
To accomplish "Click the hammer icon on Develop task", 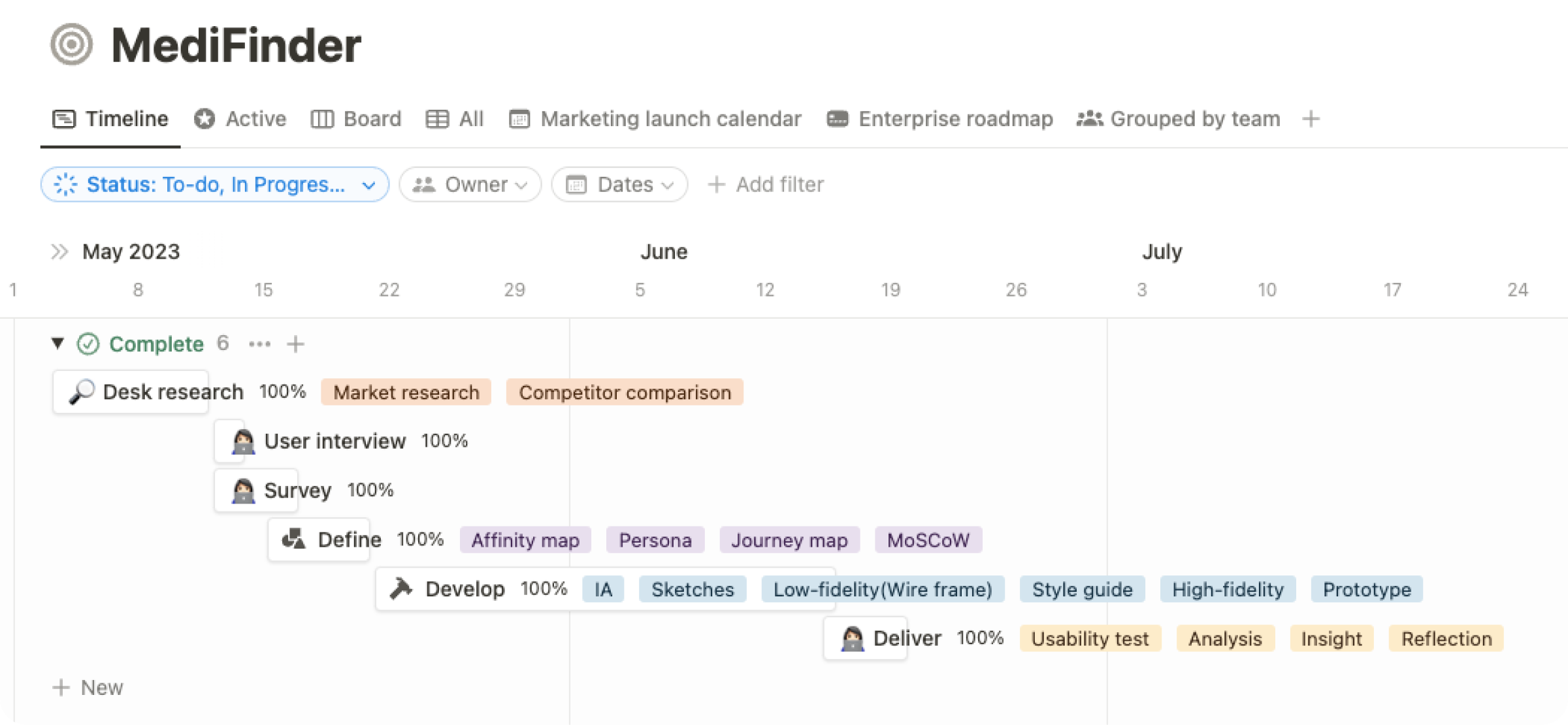I will (x=401, y=589).
